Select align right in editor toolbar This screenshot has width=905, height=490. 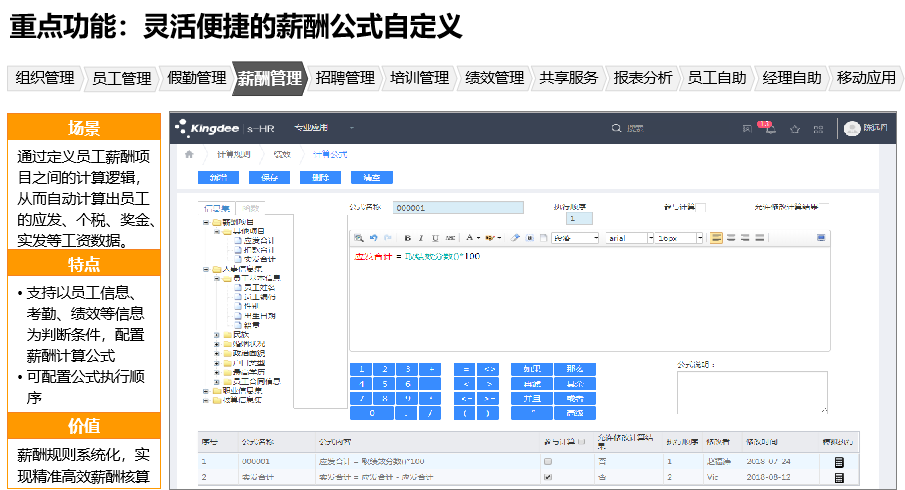pos(745,238)
